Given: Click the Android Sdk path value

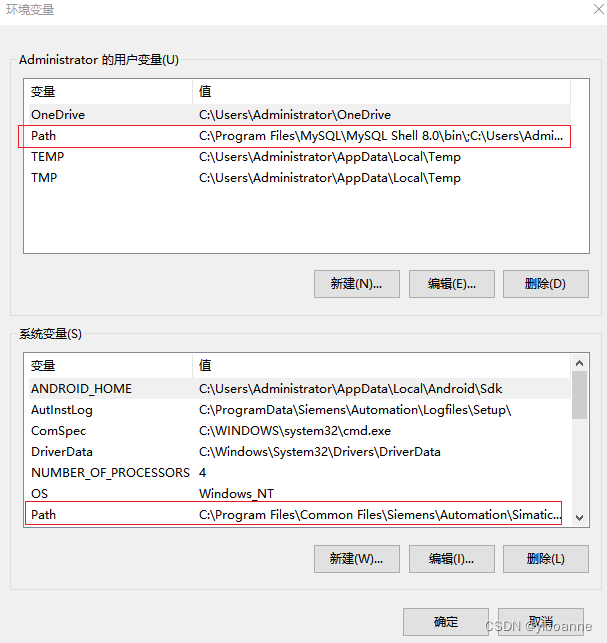Looking at the screenshot, I should click(x=351, y=389).
